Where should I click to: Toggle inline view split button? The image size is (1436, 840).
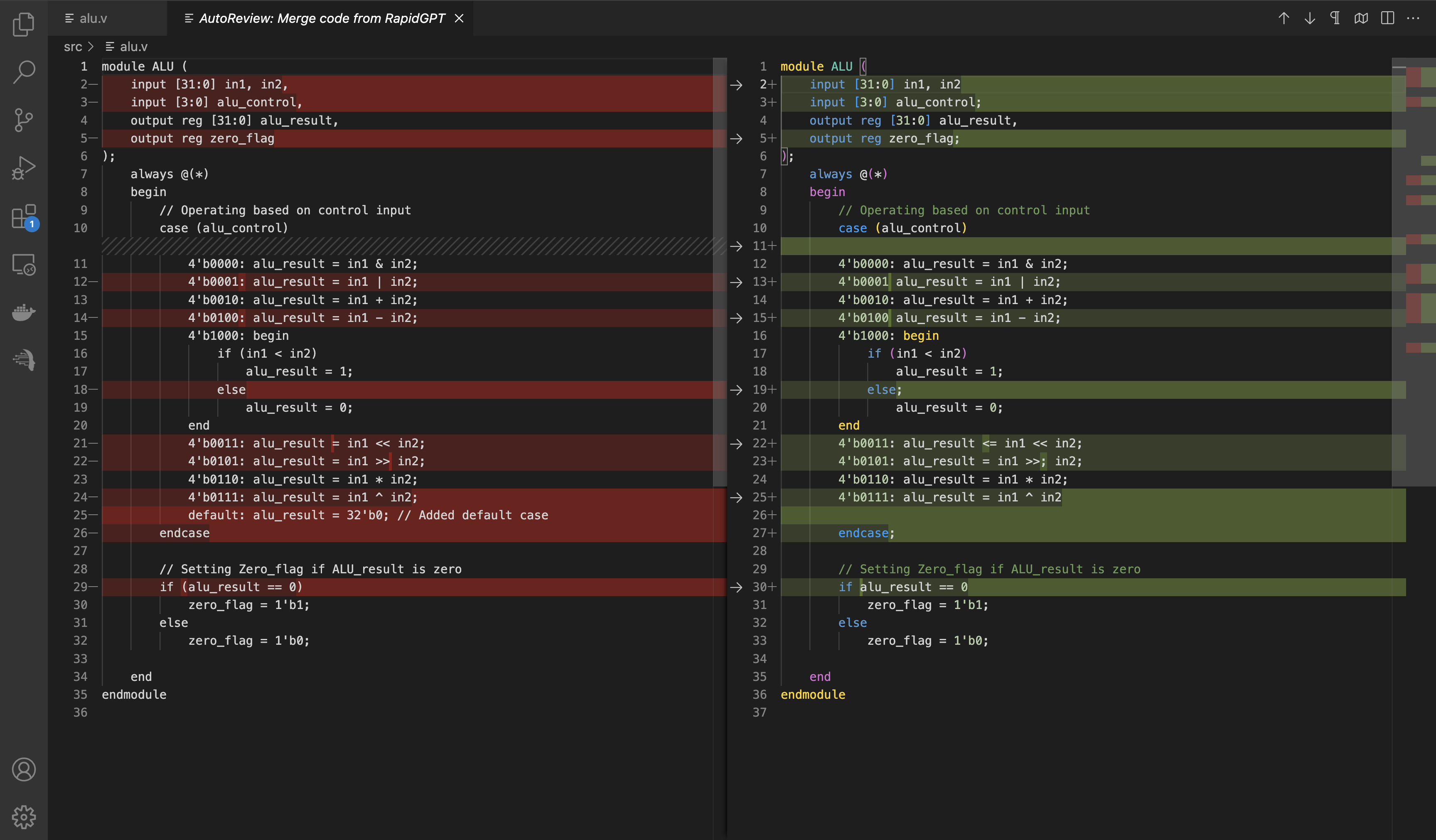(x=1387, y=18)
